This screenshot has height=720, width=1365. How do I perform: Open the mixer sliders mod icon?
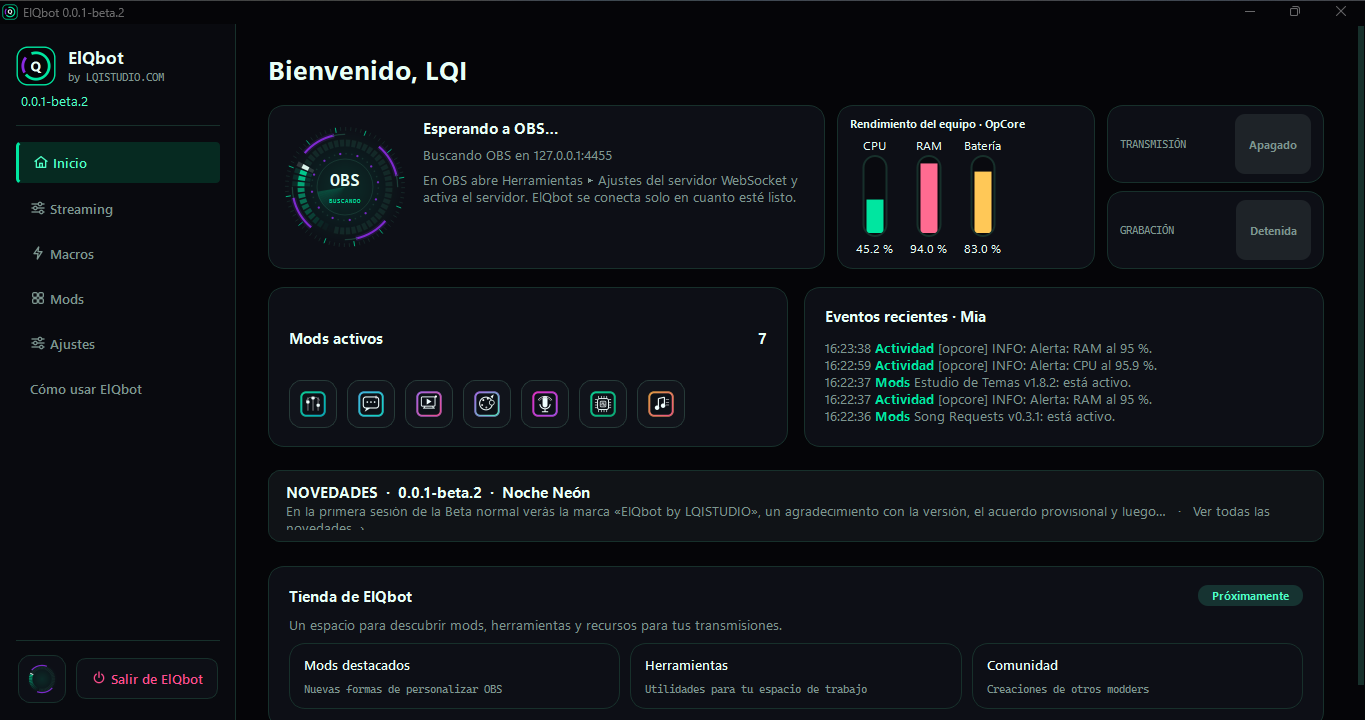pyautogui.click(x=313, y=404)
